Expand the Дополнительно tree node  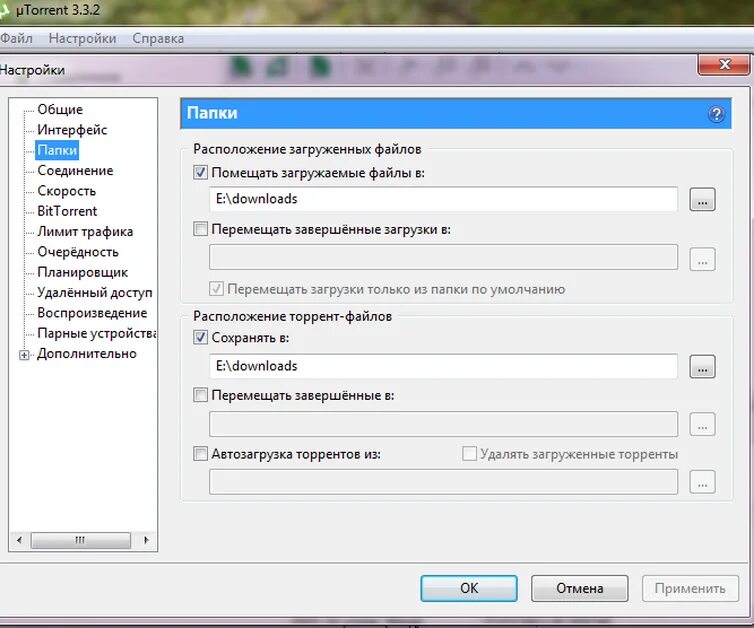click(24, 355)
